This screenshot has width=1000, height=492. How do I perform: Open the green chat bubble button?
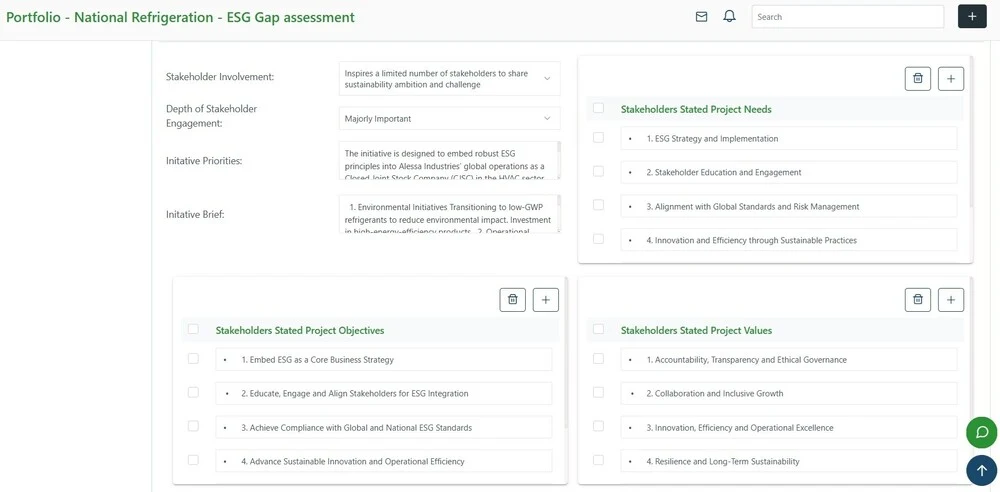pos(981,432)
